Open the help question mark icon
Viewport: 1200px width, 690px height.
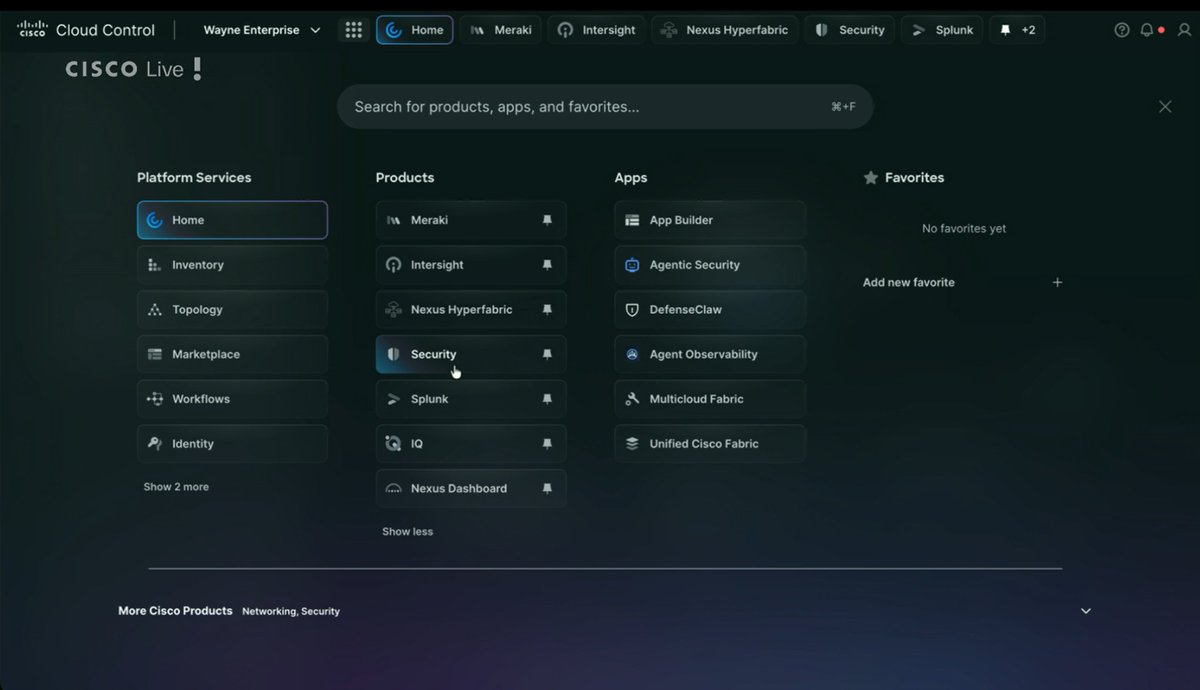point(1122,30)
